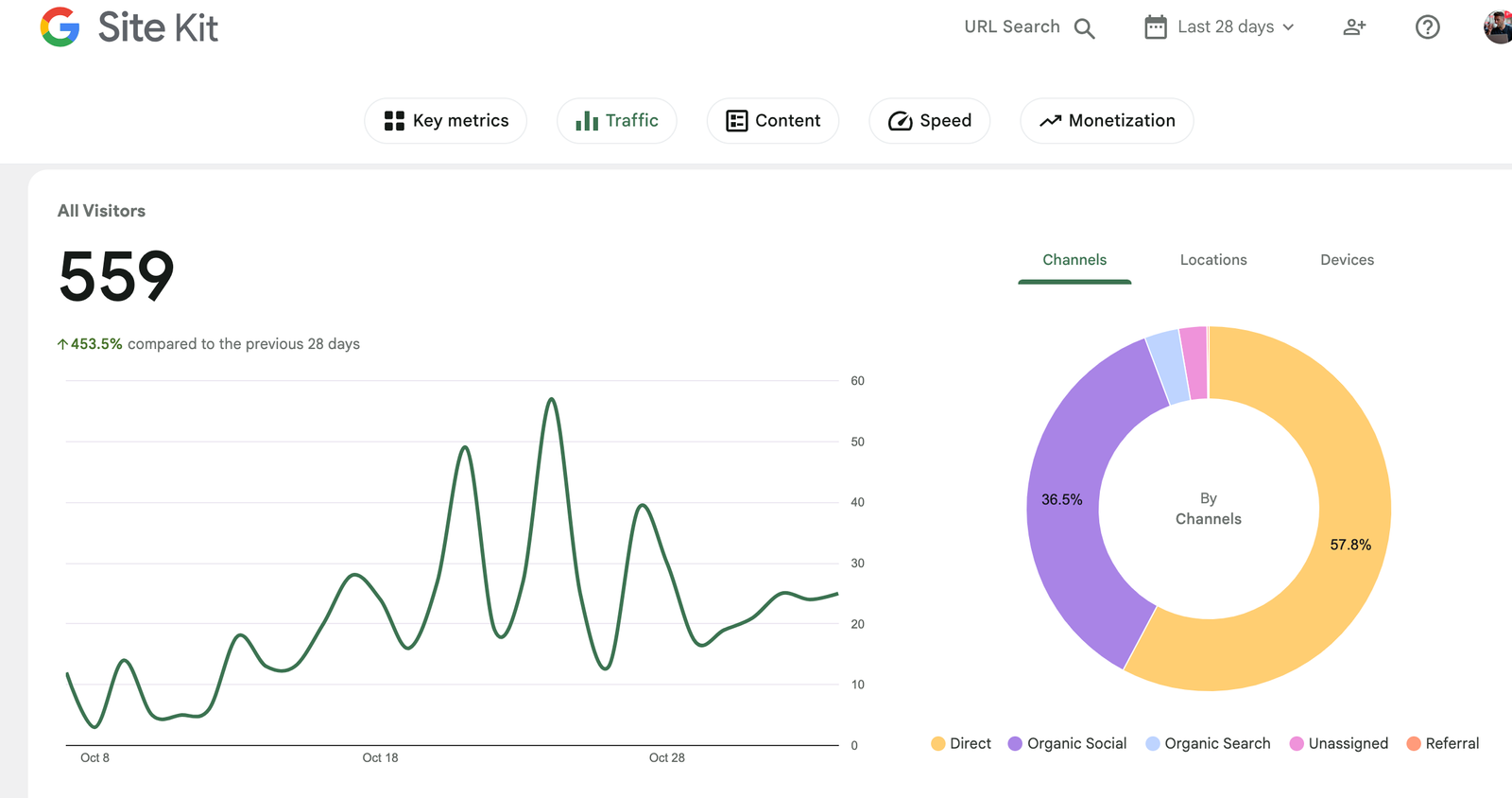1512x798 pixels.
Task: Click the Monetization trend arrow icon
Action: point(1050,121)
